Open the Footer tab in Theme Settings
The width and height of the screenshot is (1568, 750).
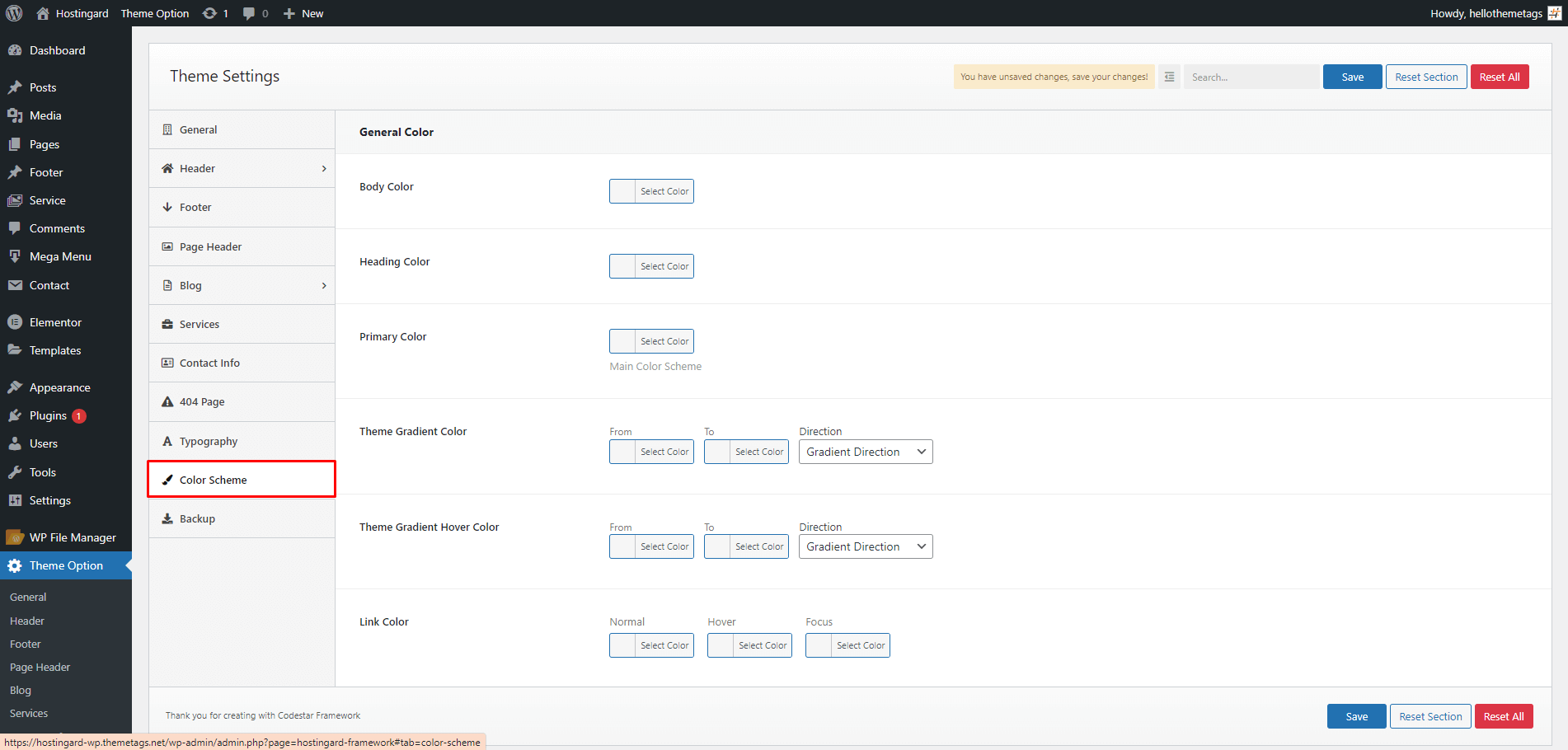(242, 208)
